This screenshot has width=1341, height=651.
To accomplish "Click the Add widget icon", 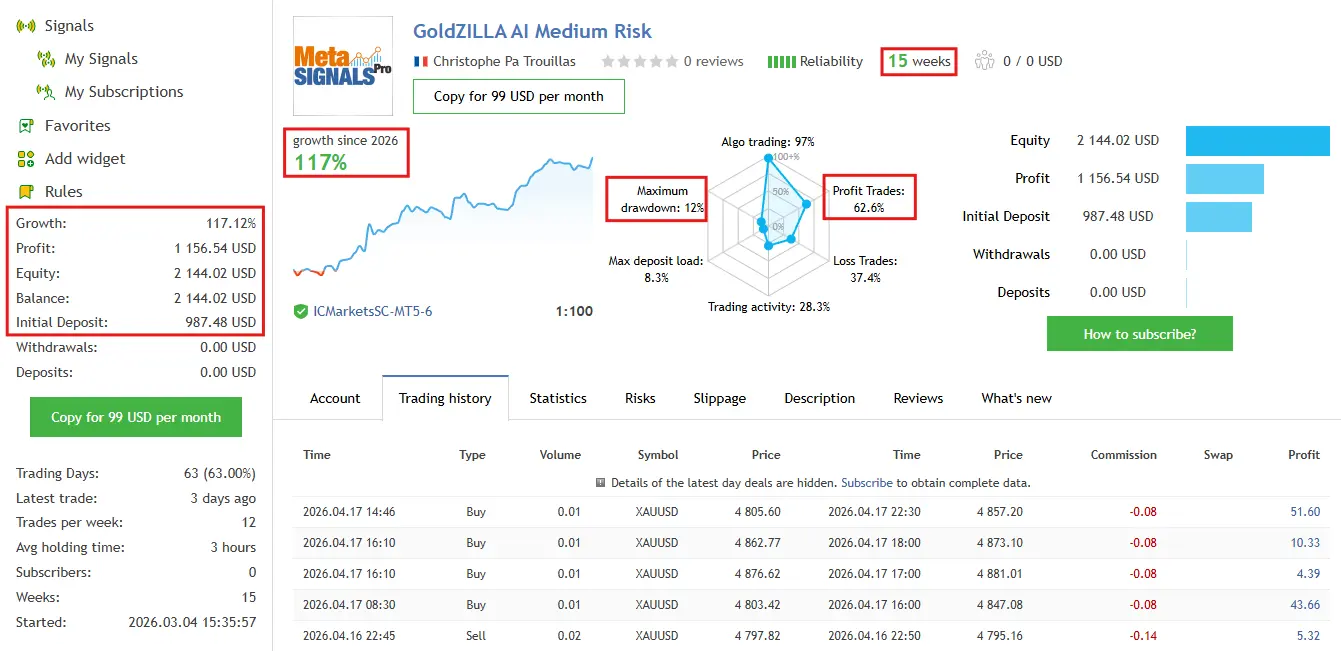I will 26,159.
